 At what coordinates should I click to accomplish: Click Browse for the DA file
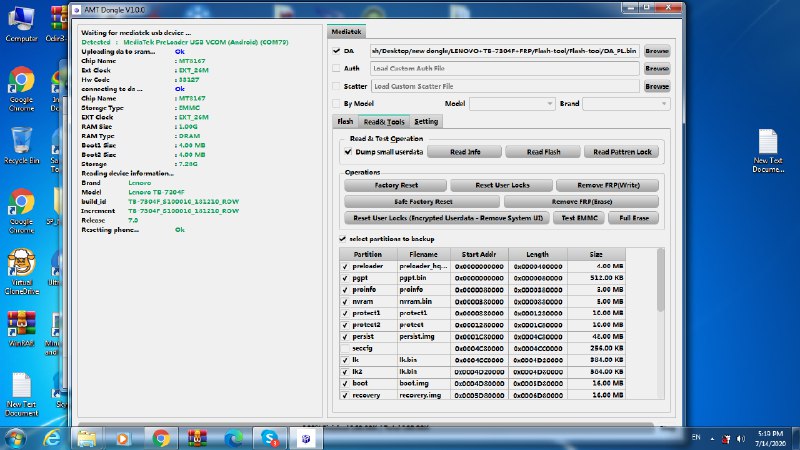(x=657, y=51)
